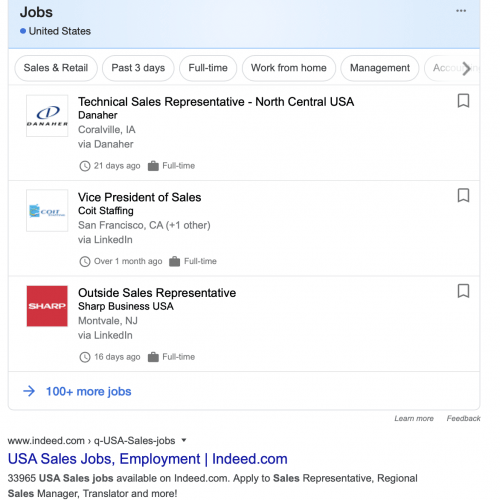Apply the Full-time filter chip
Screen dimensions: 500x500
[x=208, y=68]
